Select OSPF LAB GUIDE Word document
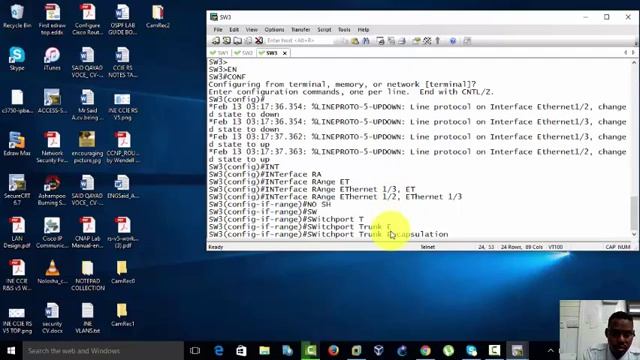The width and height of the screenshot is (640, 360). 122,20
